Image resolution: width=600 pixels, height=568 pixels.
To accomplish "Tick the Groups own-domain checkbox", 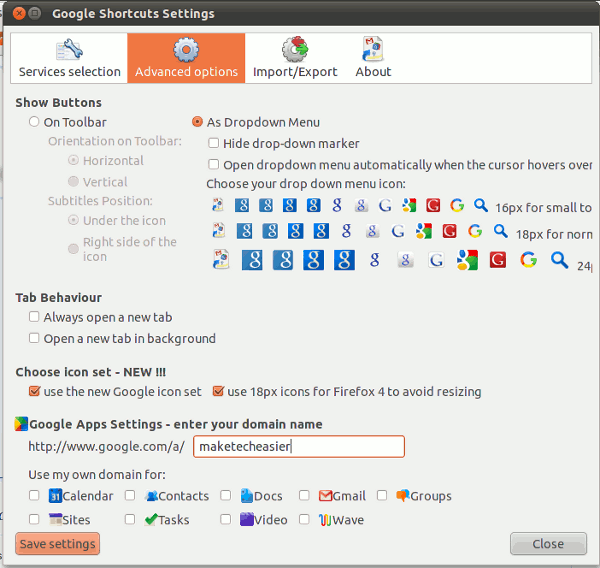I will [x=382, y=495].
